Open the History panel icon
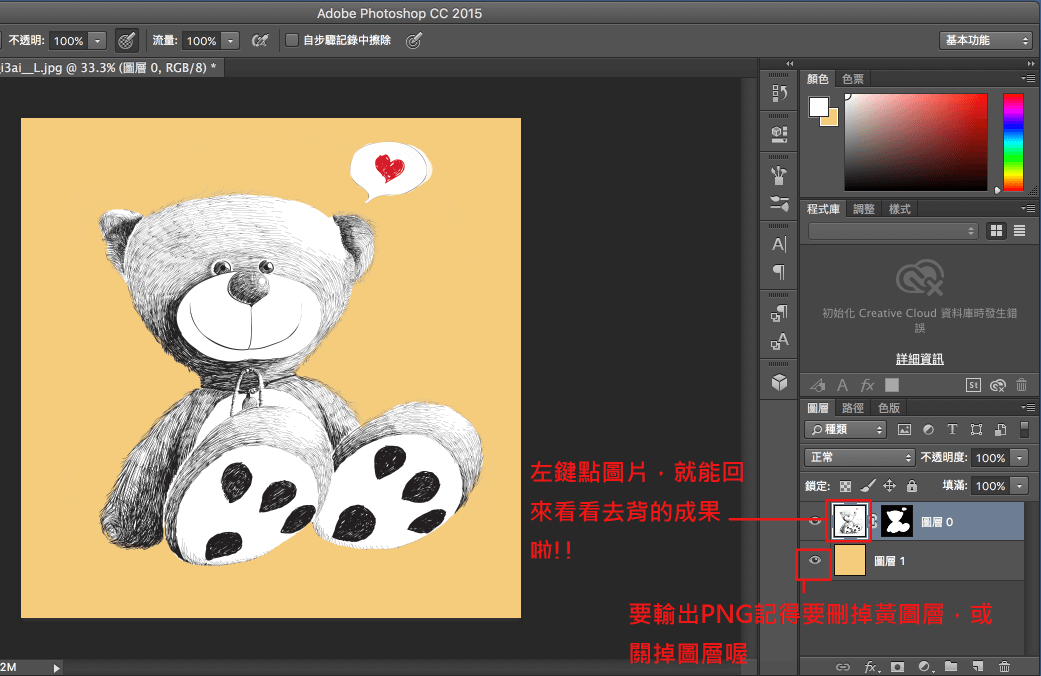This screenshot has width=1041, height=676. (x=779, y=94)
